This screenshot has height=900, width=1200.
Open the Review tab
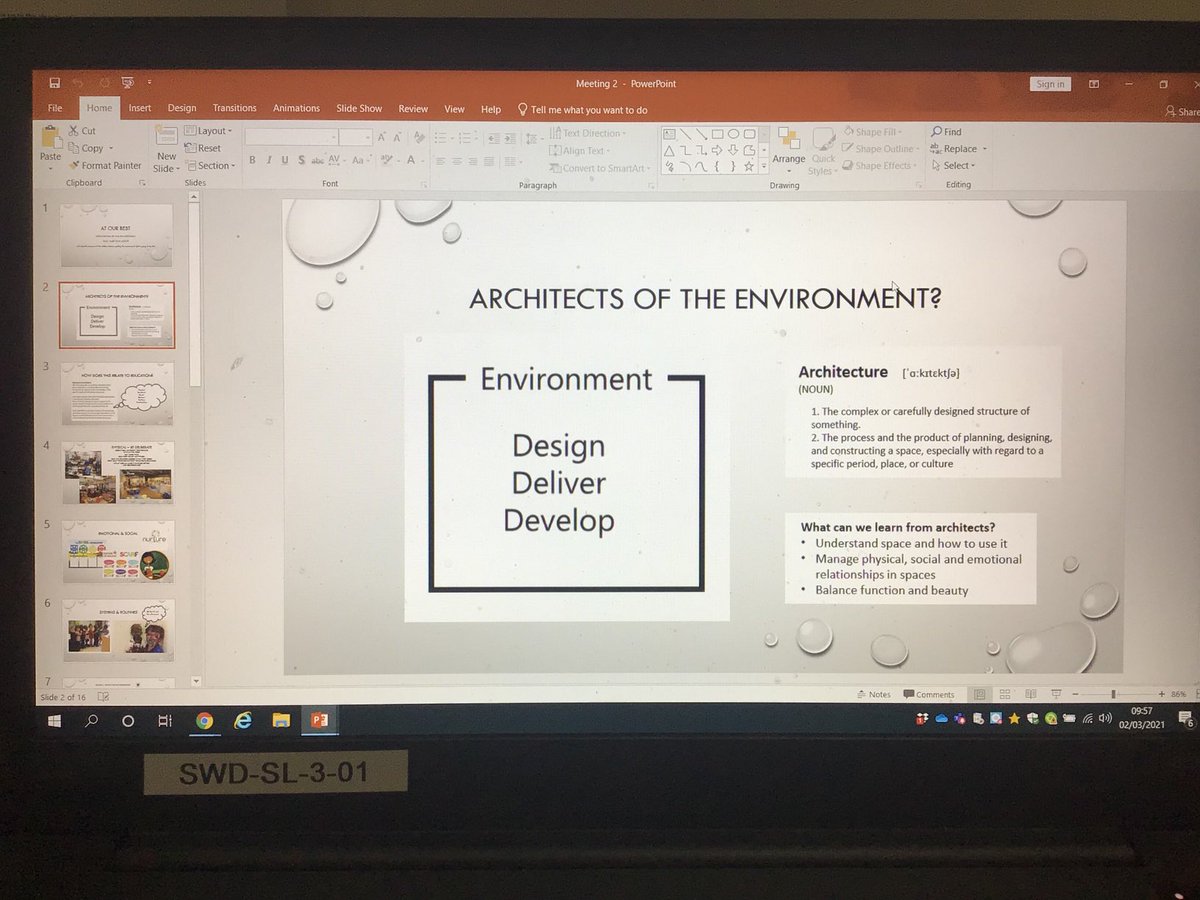[x=413, y=109]
